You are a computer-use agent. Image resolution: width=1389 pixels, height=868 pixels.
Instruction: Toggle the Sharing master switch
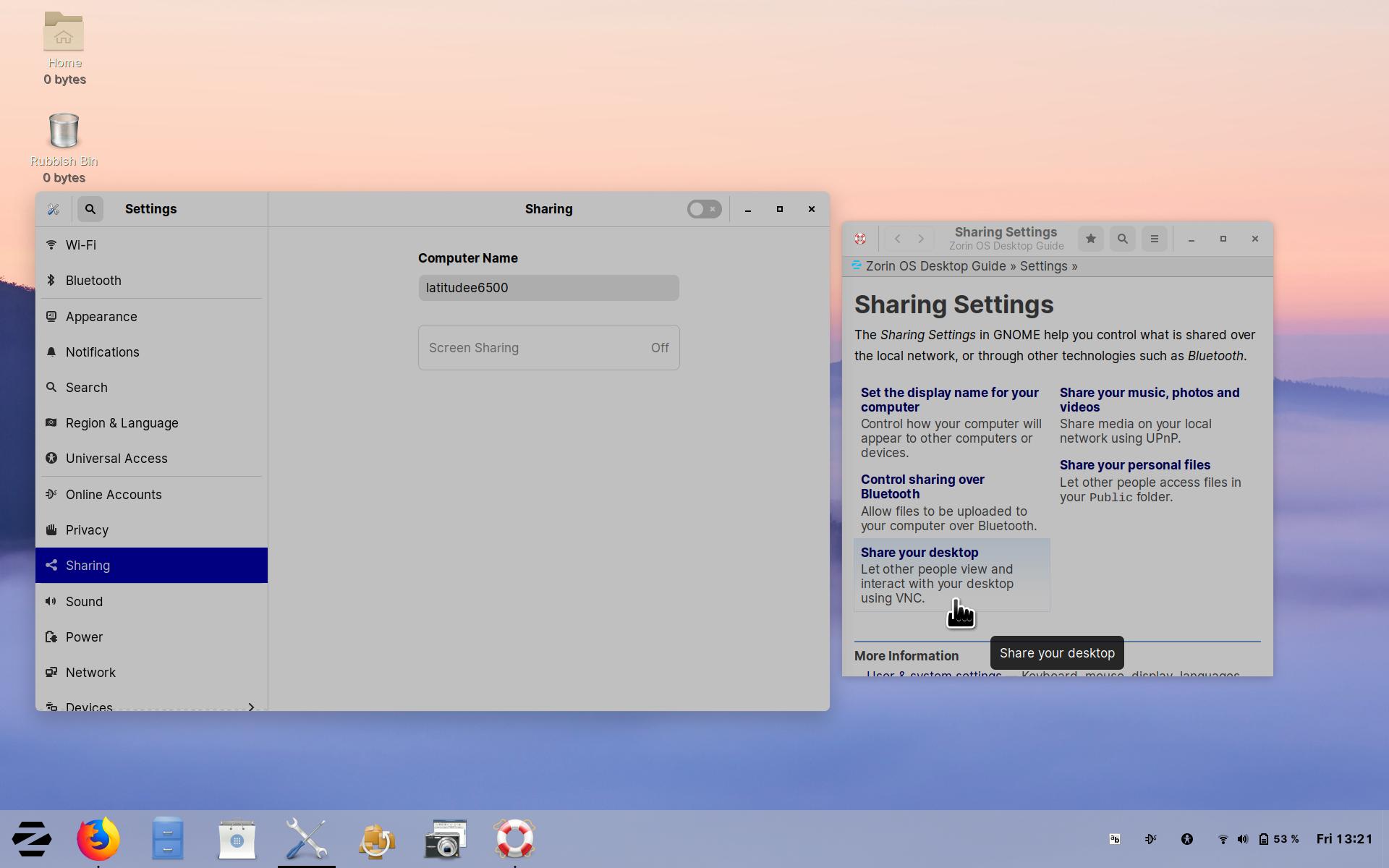pyautogui.click(x=703, y=209)
